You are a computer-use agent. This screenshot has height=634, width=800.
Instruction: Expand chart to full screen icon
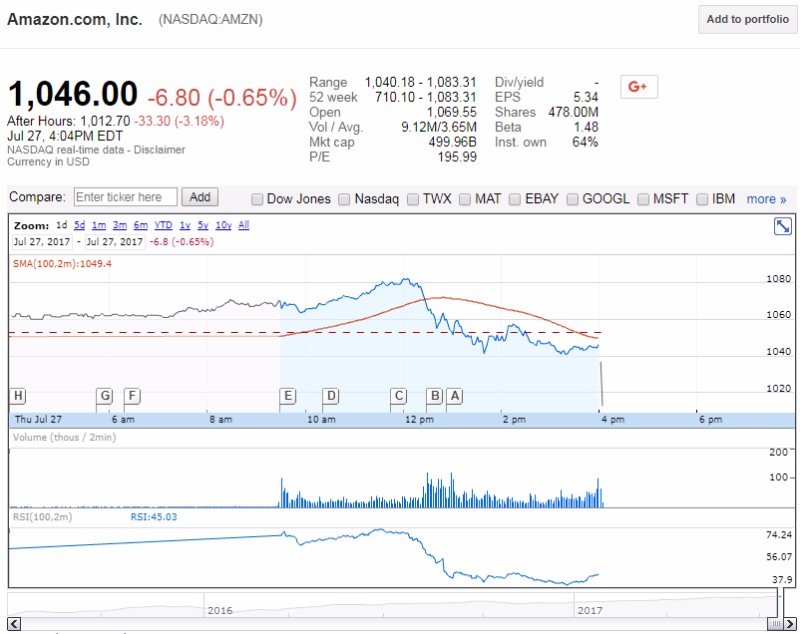point(782,225)
